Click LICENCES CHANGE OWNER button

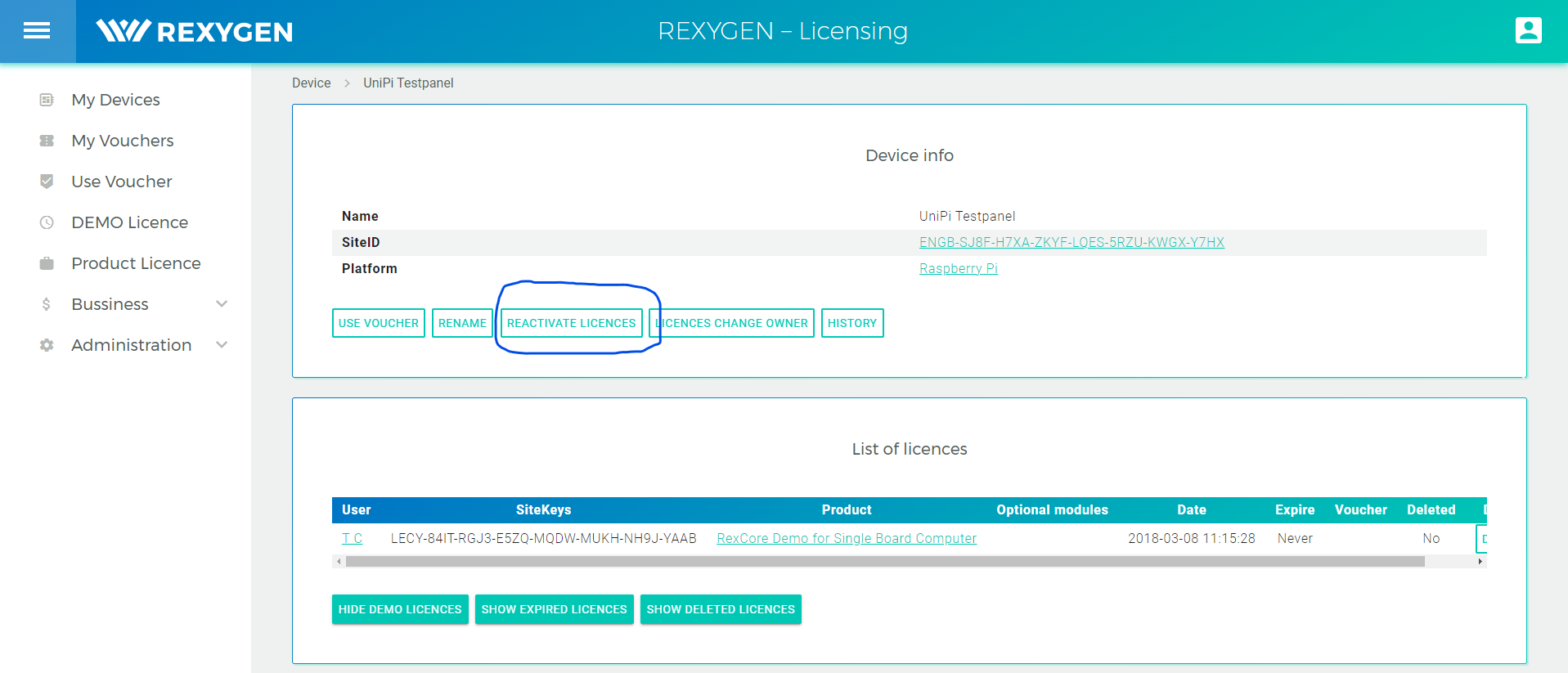(x=732, y=323)
